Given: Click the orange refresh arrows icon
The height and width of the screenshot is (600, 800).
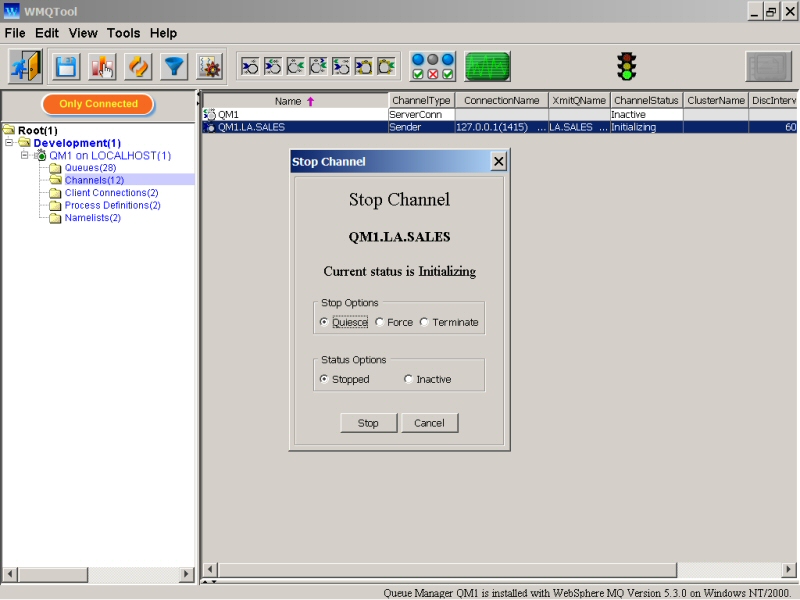Looking at the screenshot, I should (138, 67).
